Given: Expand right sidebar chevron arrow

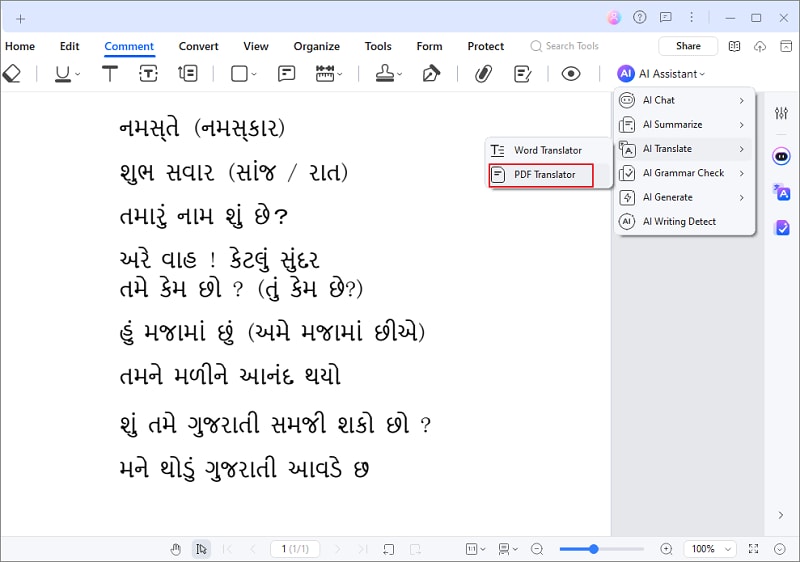Looking at the screenshot, I should tap(781, 515).
